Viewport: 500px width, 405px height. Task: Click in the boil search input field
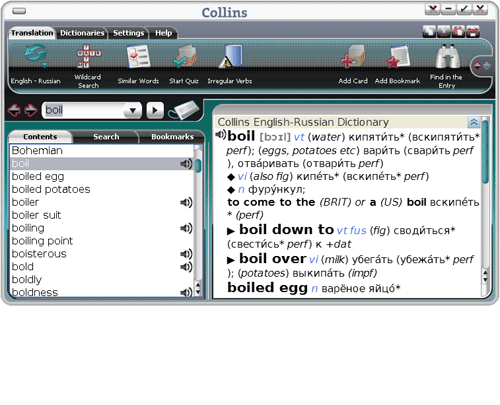click(x=83, y=110)
